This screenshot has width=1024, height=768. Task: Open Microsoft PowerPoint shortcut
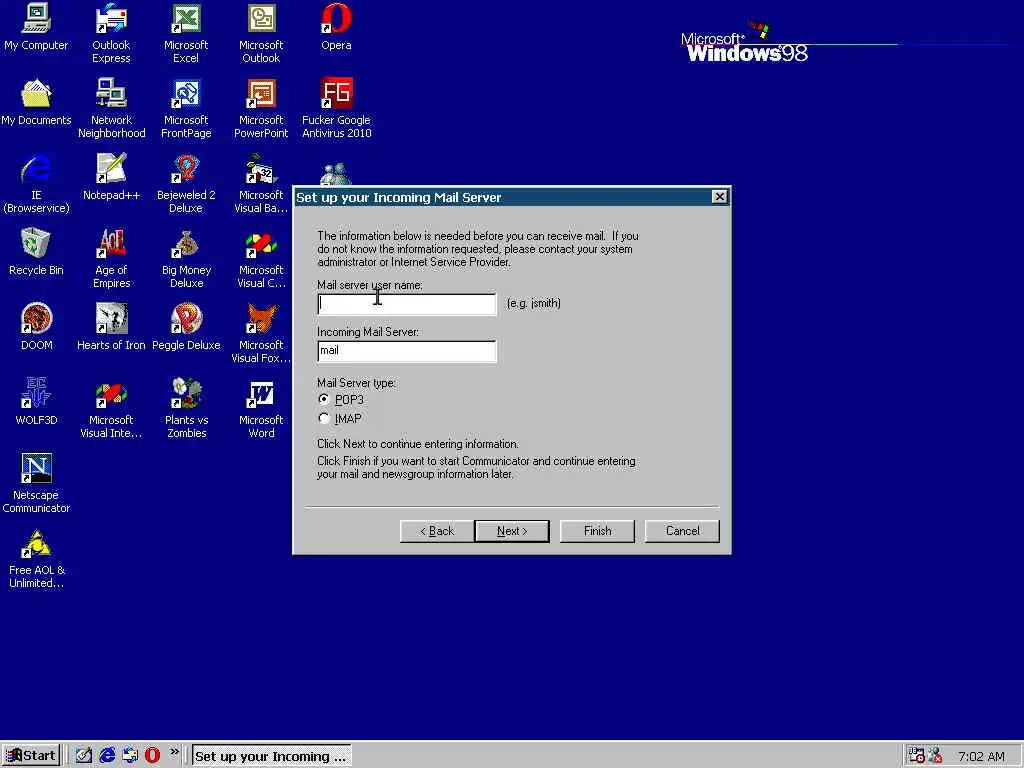pos(261,108)
